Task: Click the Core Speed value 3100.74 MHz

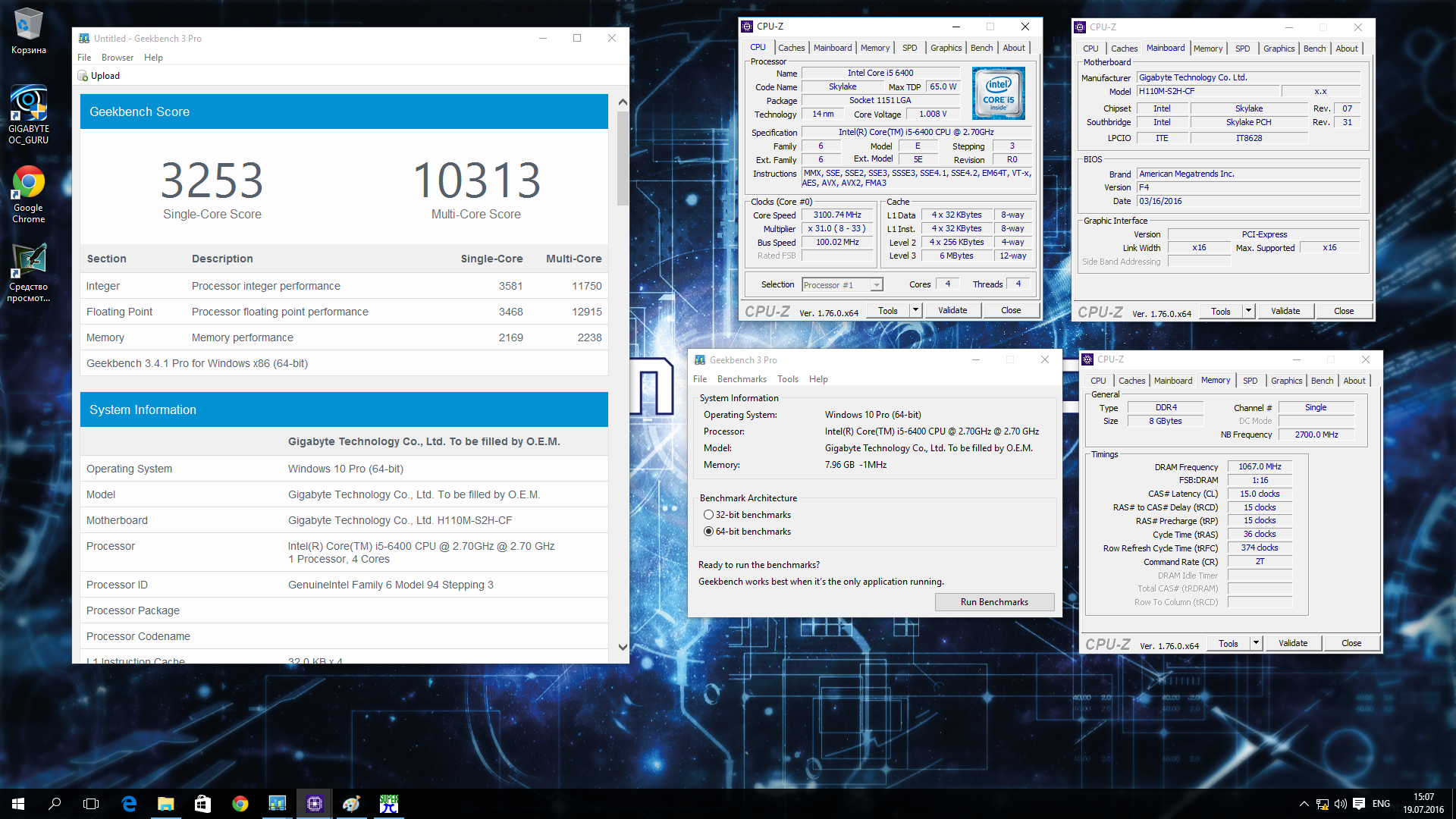Action: 836,215
